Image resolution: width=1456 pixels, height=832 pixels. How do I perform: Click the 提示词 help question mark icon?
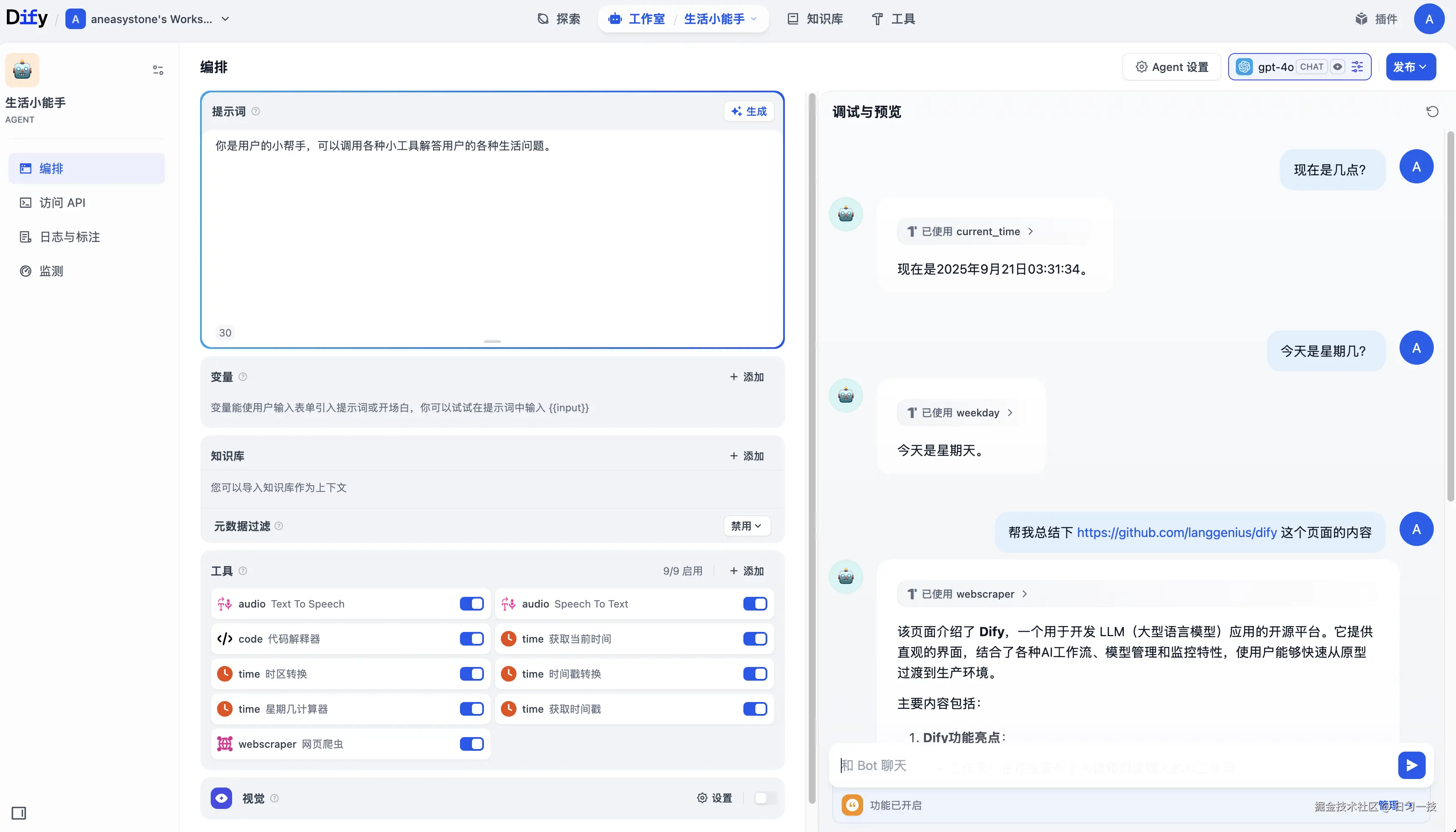coord(256,112)
